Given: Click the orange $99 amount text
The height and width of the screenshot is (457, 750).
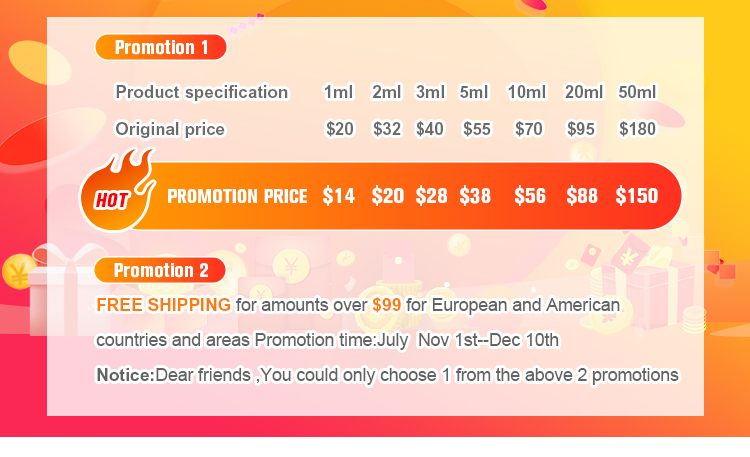Looking at the screenshot, I should (386, 305).
